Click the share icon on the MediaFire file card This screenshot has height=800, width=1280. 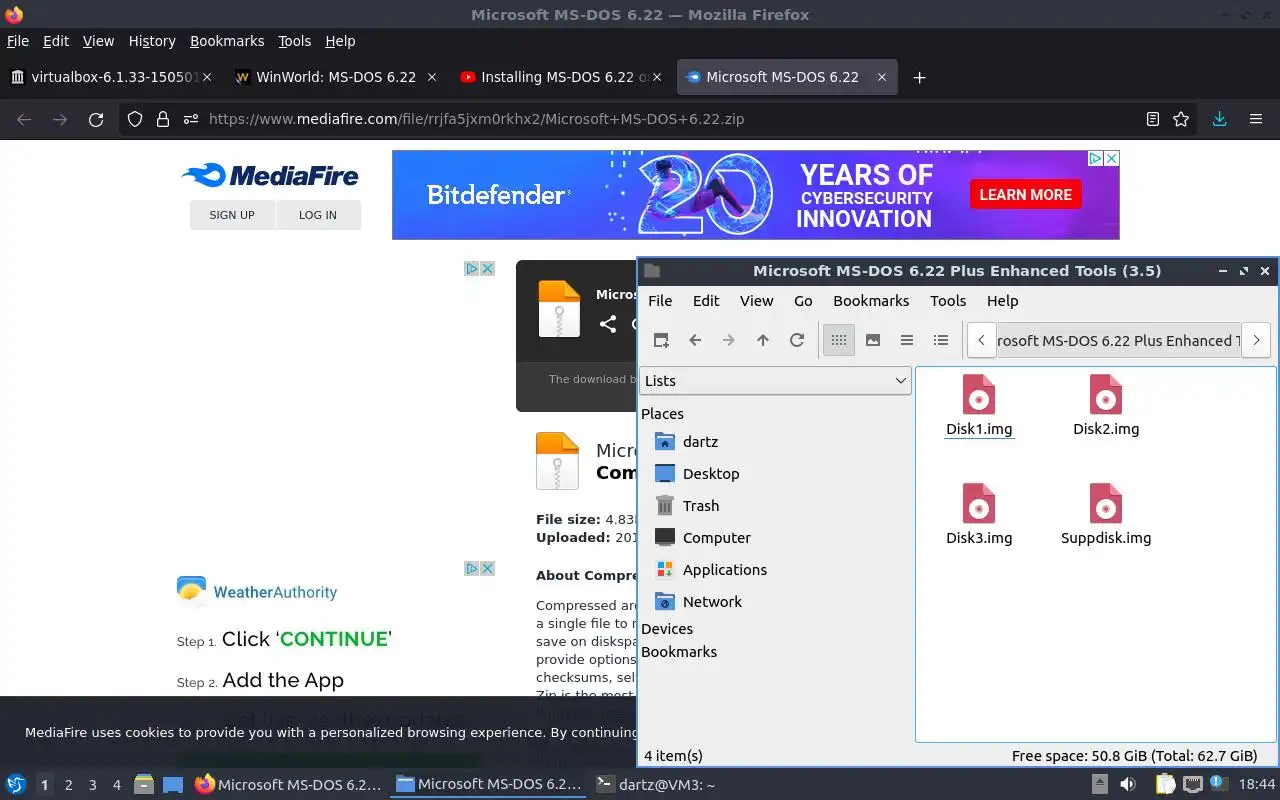click(608, 323)
